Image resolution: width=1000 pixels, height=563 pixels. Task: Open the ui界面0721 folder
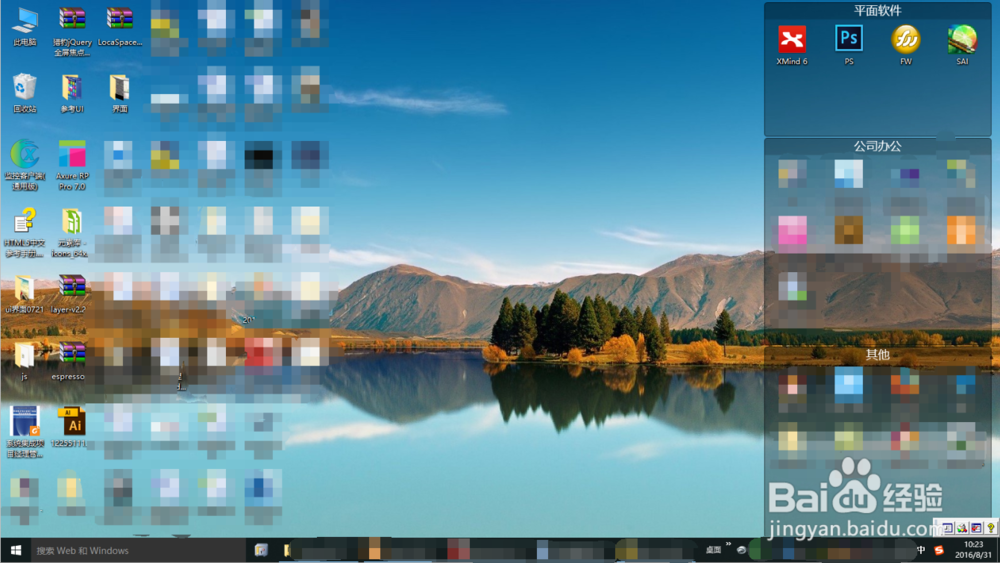point(24,294)
